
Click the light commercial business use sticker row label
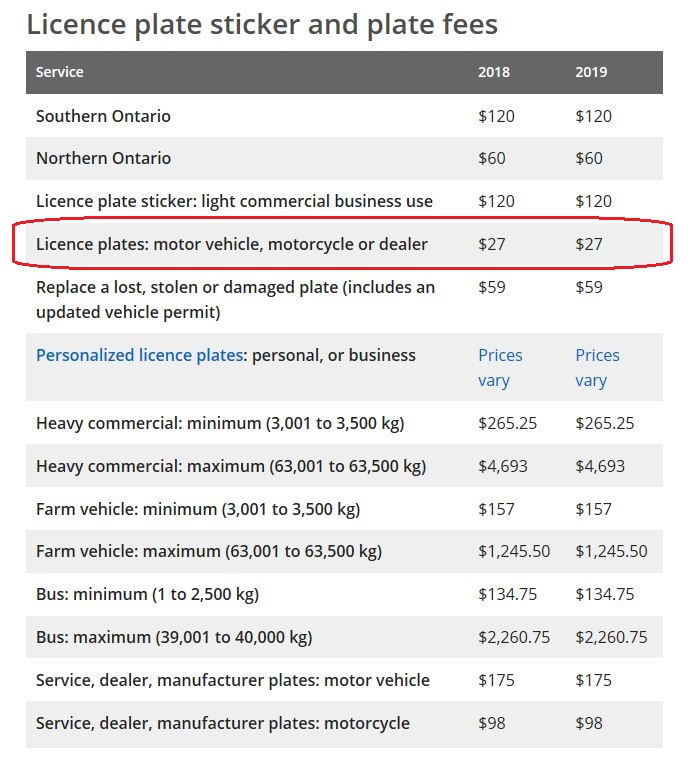pos(234,201)
